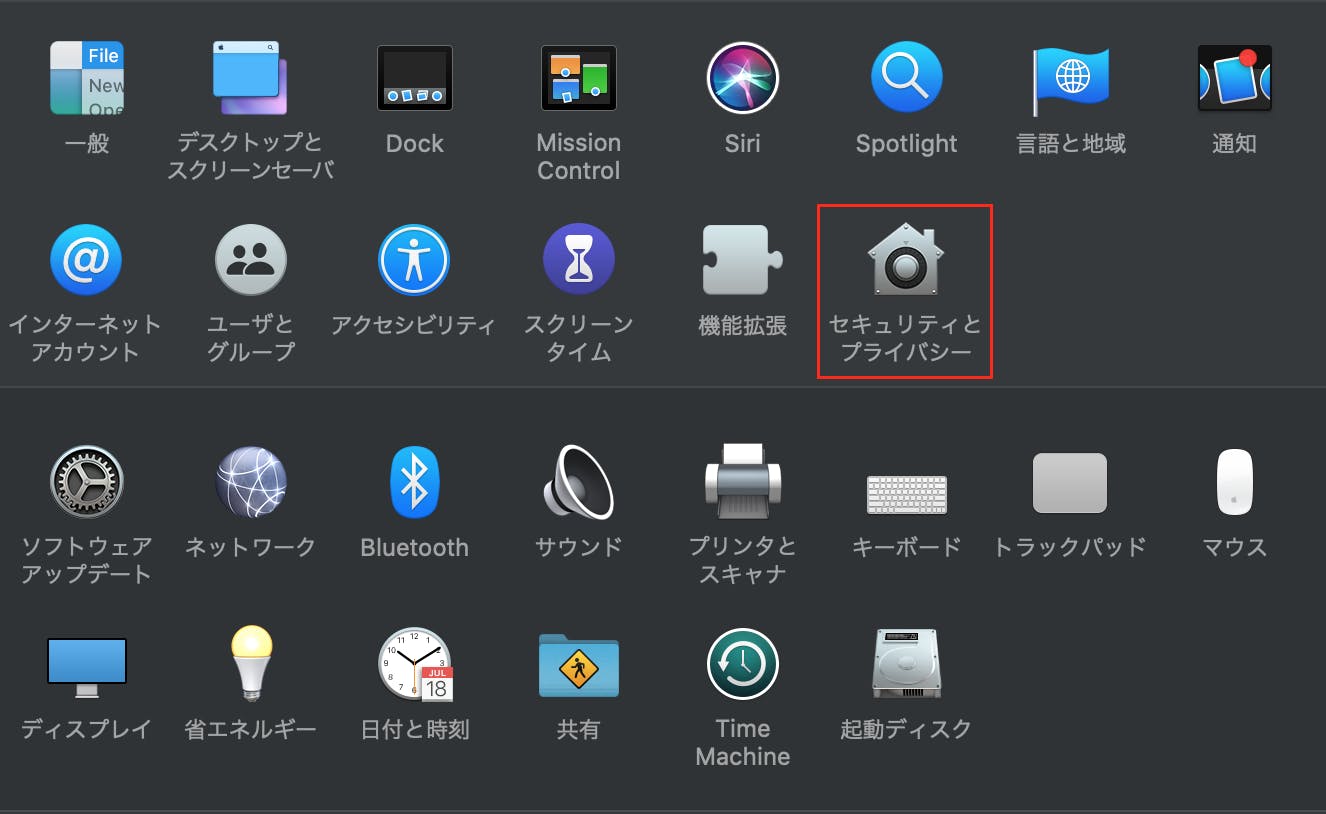
Task: Click the 'ネットワーク' text label
Action: [251, 547]
